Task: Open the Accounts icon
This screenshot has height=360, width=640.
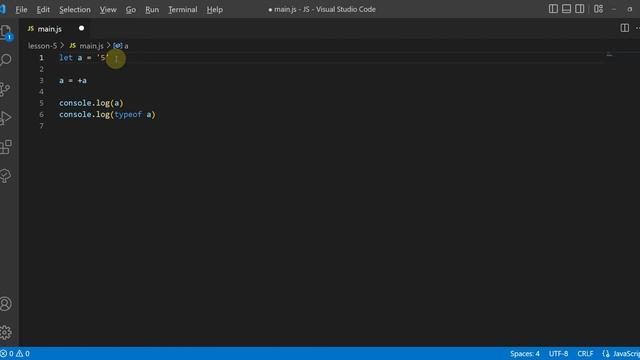Action: [x=6, y=304]
